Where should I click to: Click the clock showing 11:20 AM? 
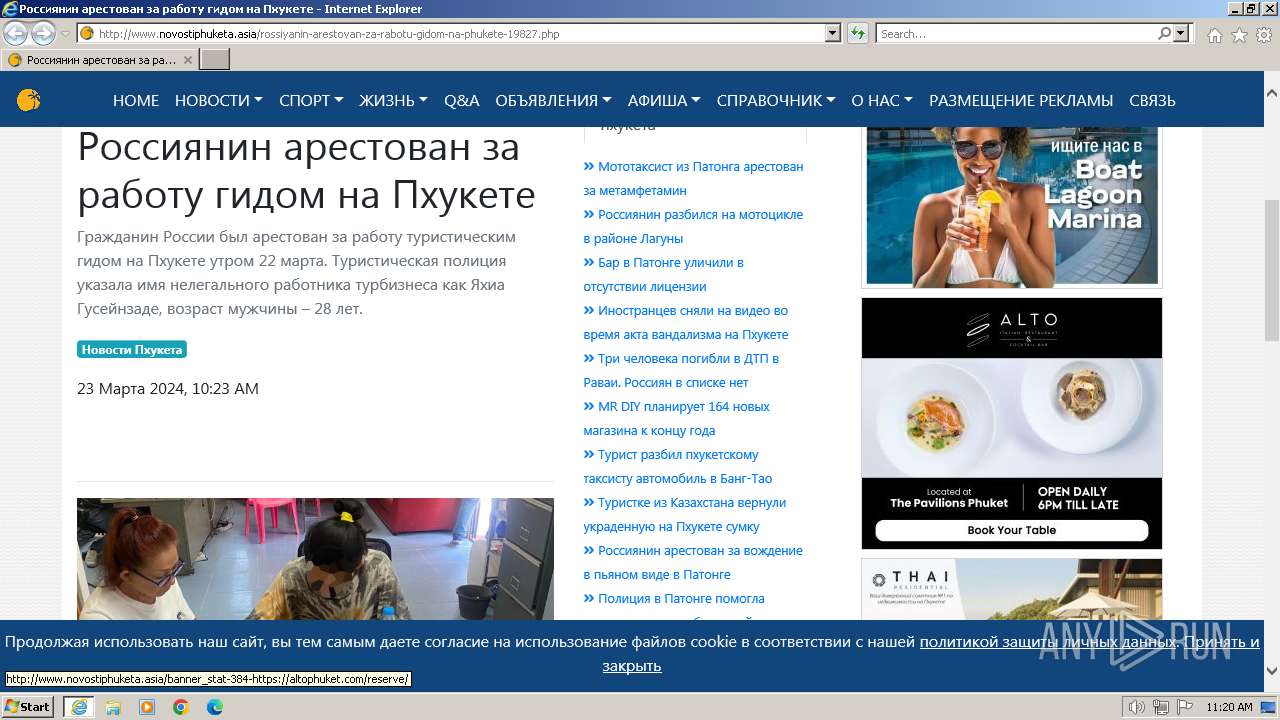pos(1229,707)
